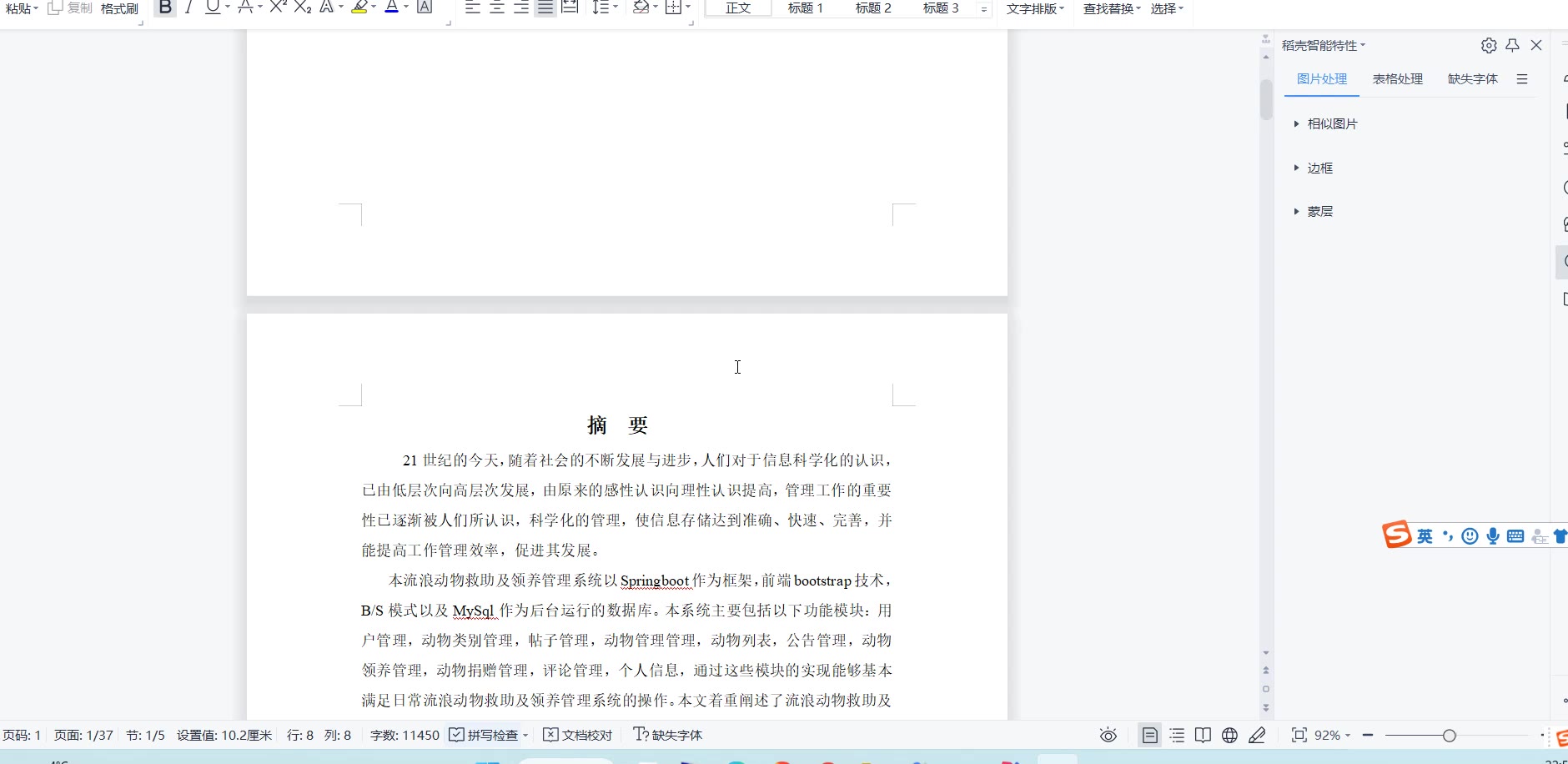Open 稻壳智能特性 panel title dropdown
Viewport: 1568px width, 764px height.
pos(1324,46)
